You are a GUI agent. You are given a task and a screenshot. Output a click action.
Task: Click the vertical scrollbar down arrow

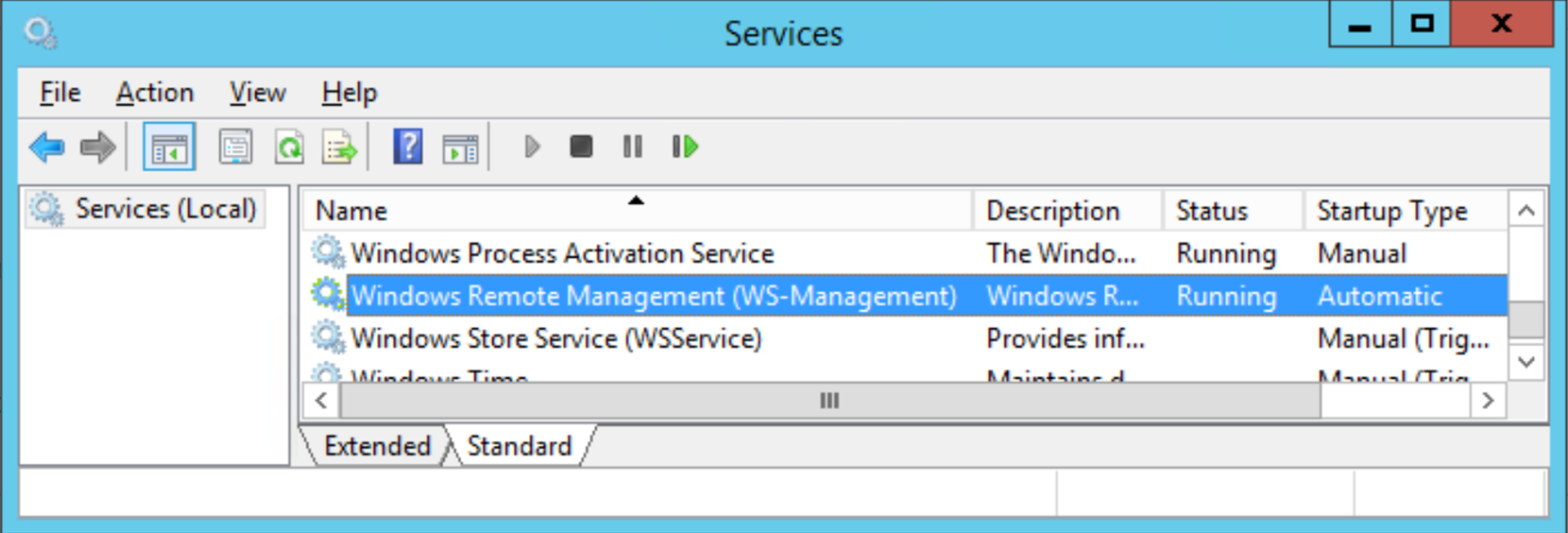click(1526, 362)
